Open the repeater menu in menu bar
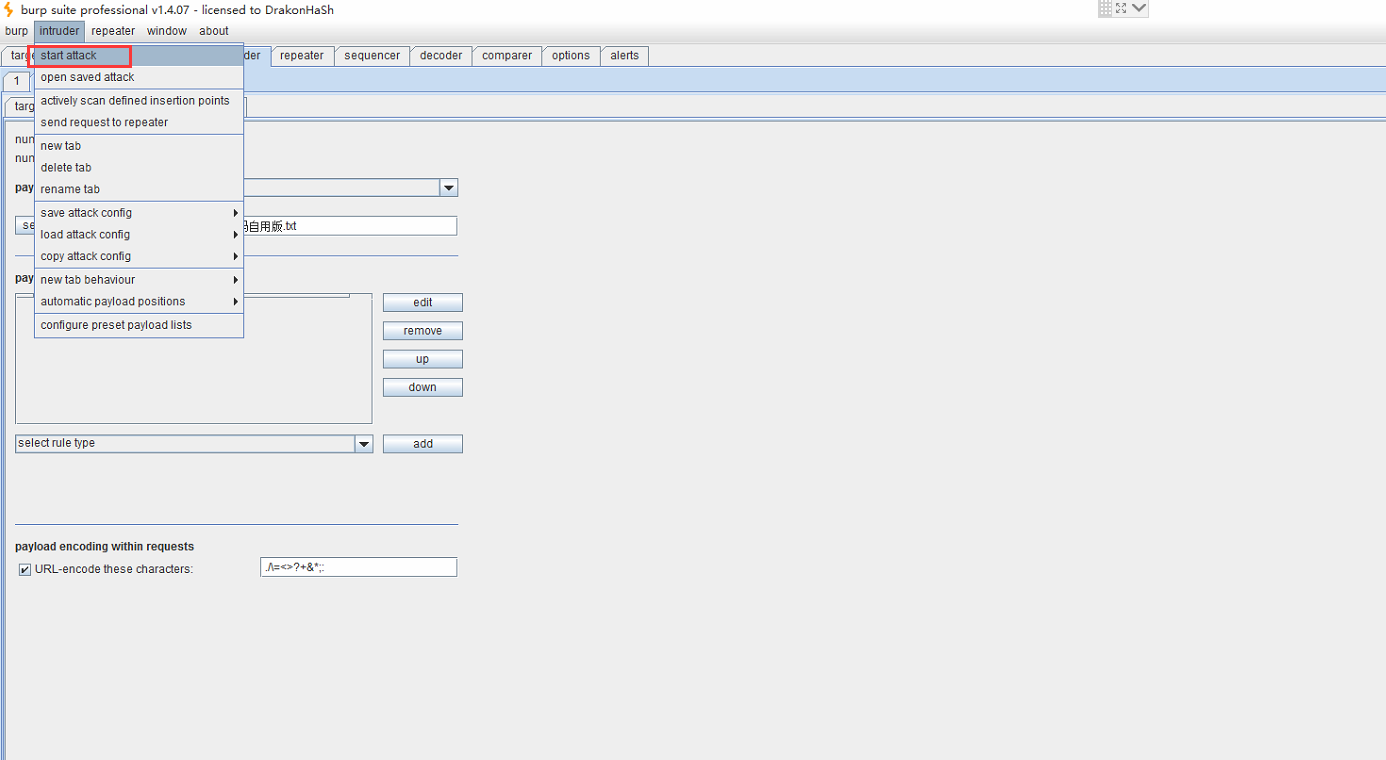 pos(113,31)
